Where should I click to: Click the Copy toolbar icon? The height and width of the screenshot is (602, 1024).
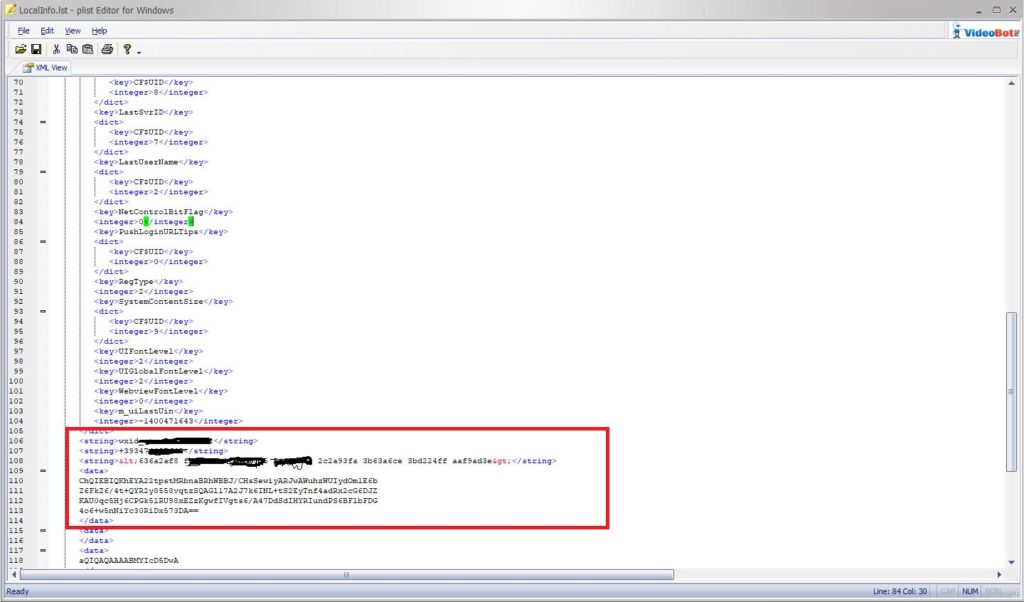(72, 49)
